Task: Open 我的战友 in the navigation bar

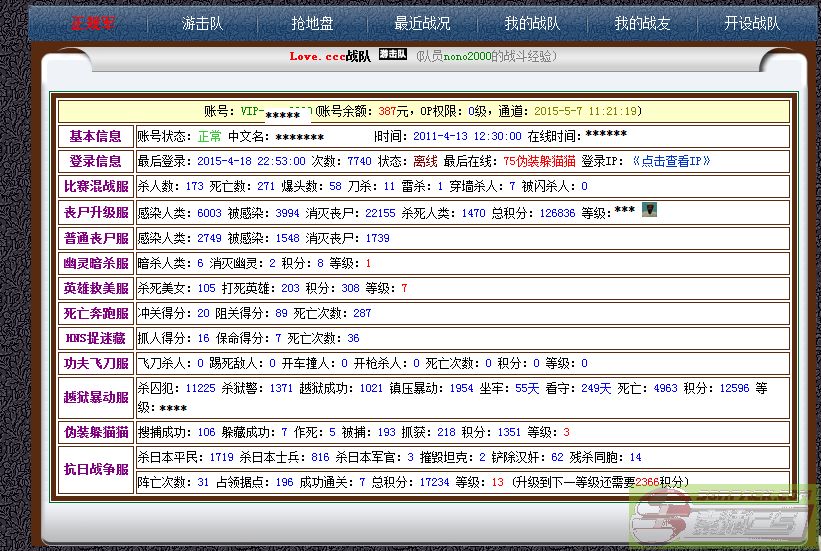Action: pyautogui.click(x=642, y=23)
